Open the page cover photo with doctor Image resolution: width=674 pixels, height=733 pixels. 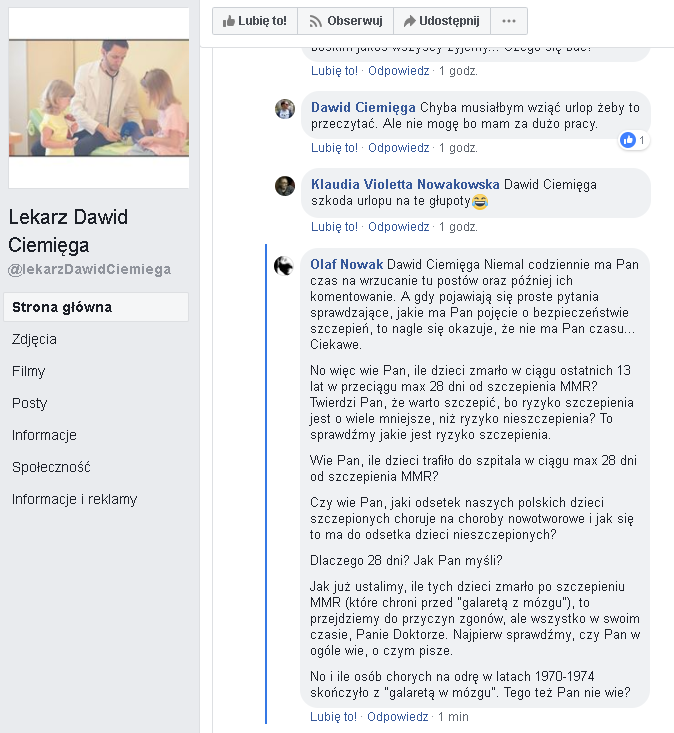tap(99, 98)
